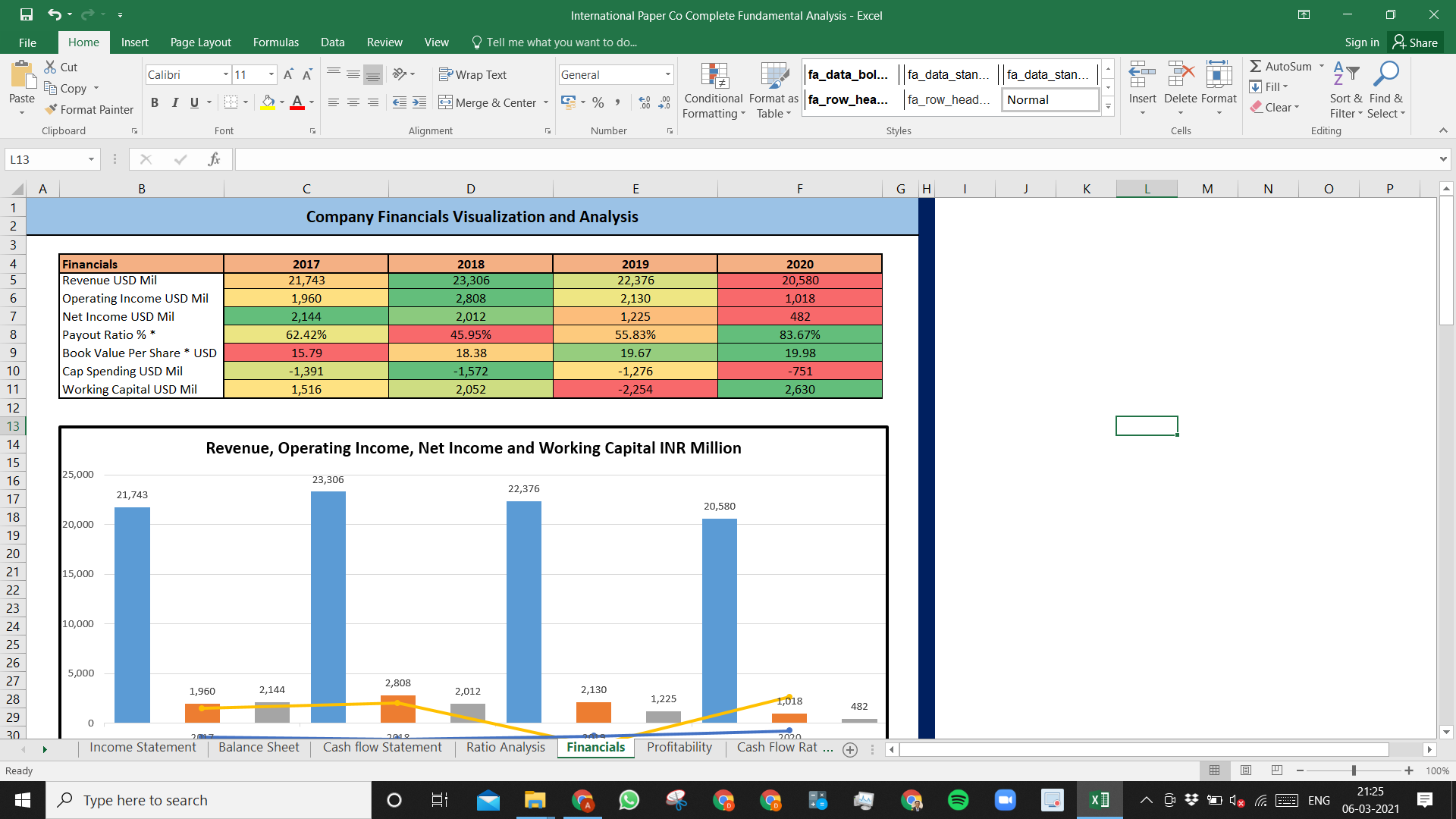The height and width of the screenshot is (819, 1456).
Task: Click the Format Painter brush
Action: pos(51,109)
